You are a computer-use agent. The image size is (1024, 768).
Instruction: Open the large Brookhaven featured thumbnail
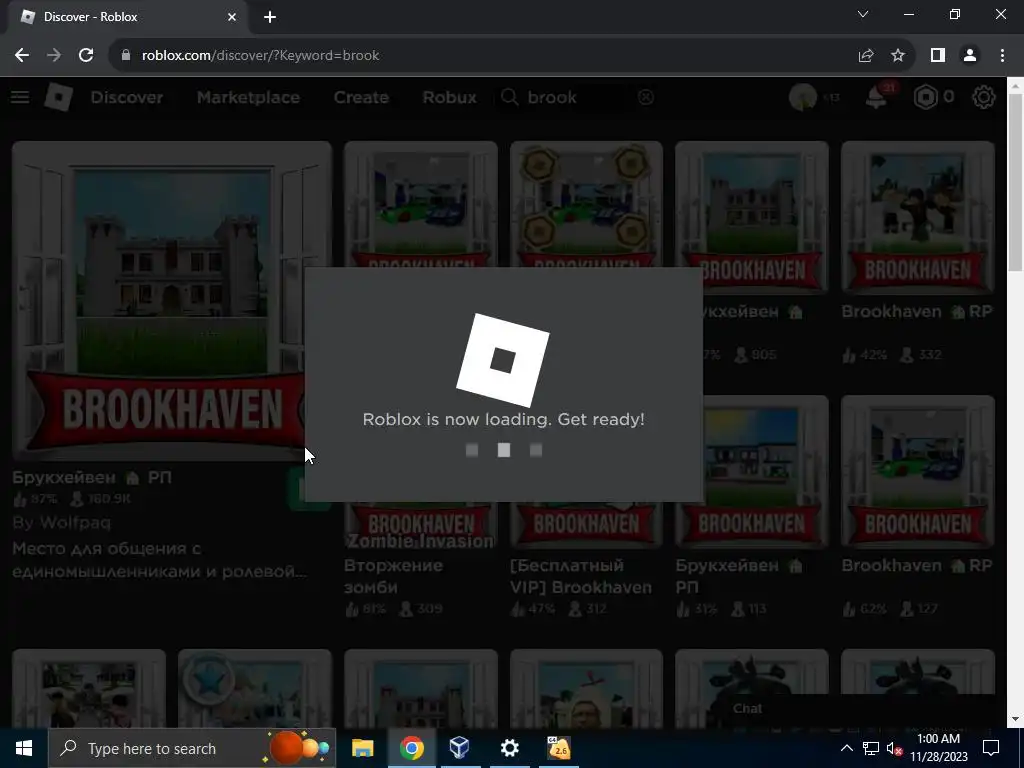pos(172,300)
